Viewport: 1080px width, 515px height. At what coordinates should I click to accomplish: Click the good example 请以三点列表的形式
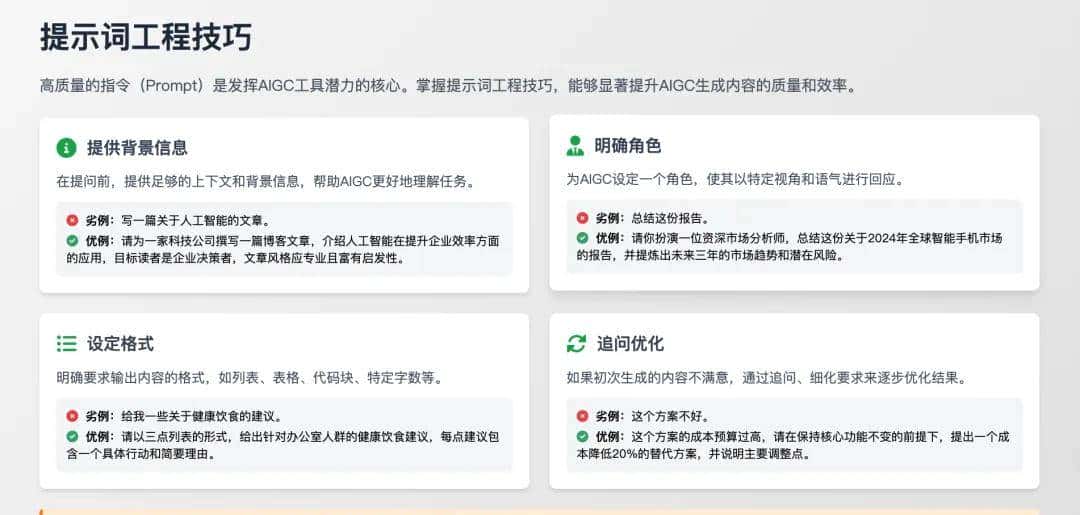[282, 445]
